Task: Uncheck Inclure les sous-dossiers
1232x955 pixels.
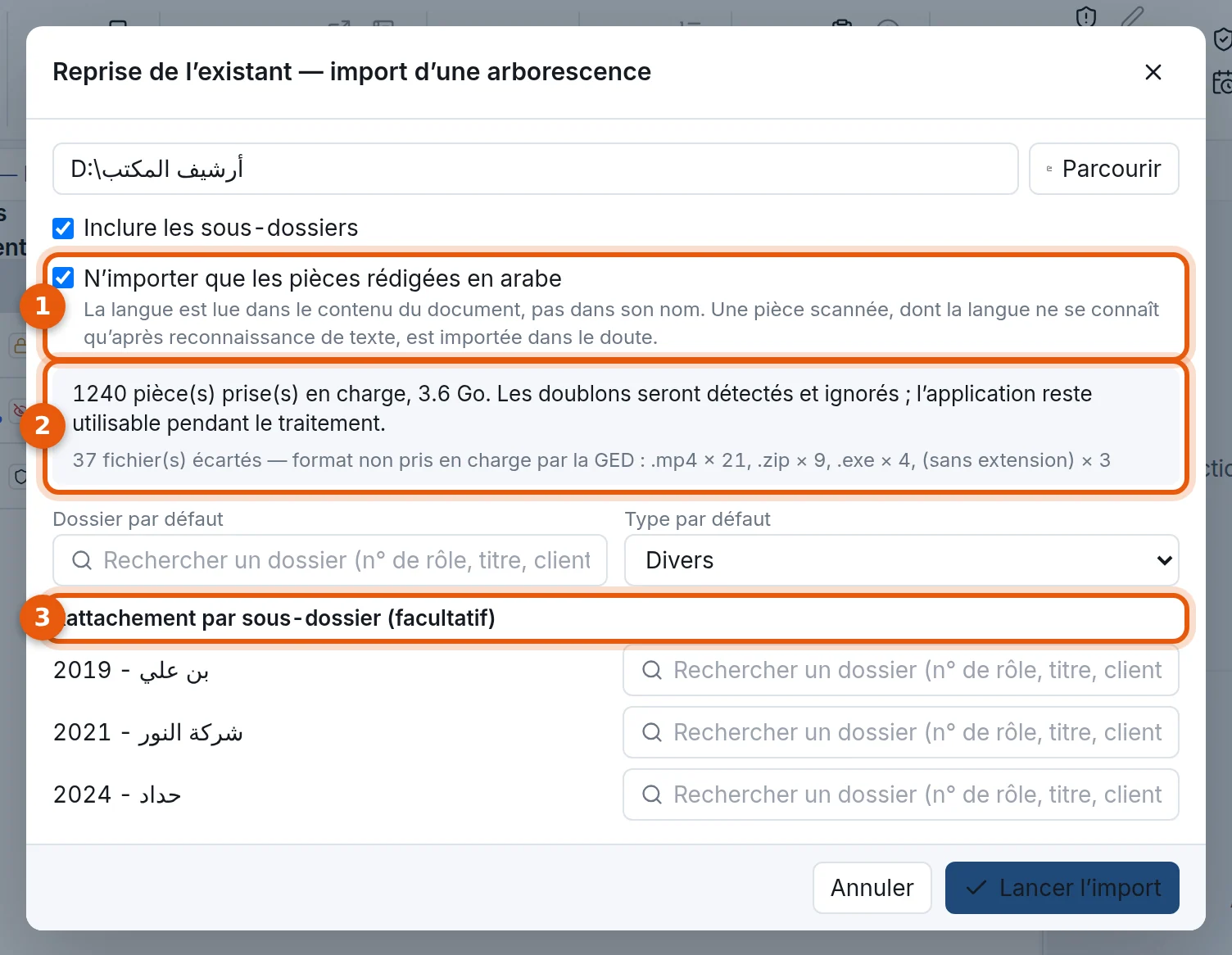Action: pos(63,228)
